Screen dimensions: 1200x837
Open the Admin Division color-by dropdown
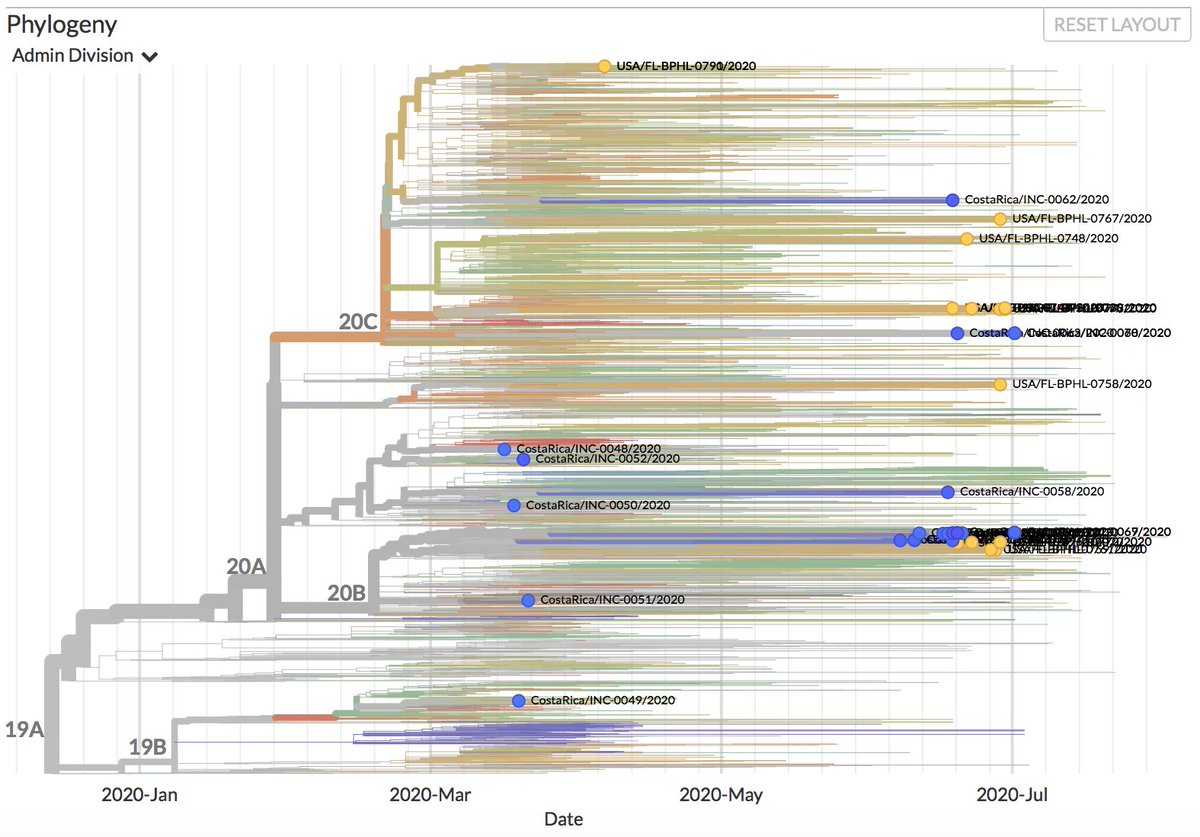pyautogui.click(x=85, y=56)
